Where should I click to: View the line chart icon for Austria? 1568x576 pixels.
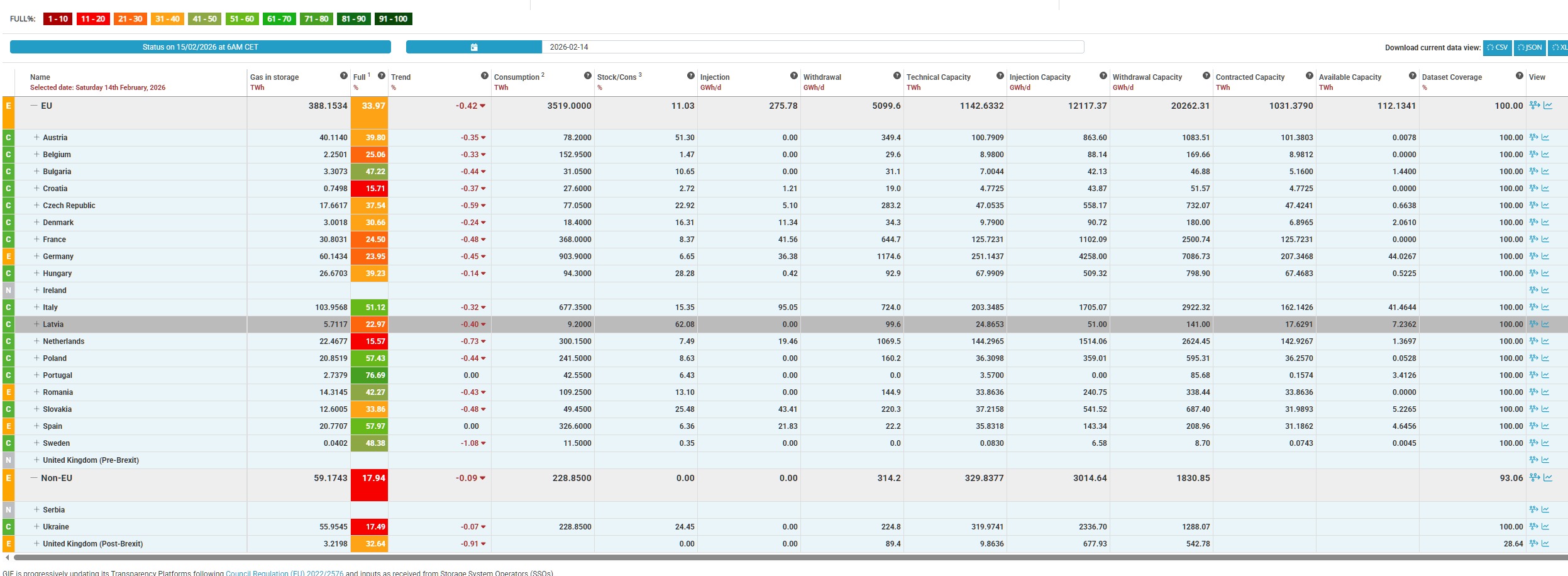(x=1545, y=138)
